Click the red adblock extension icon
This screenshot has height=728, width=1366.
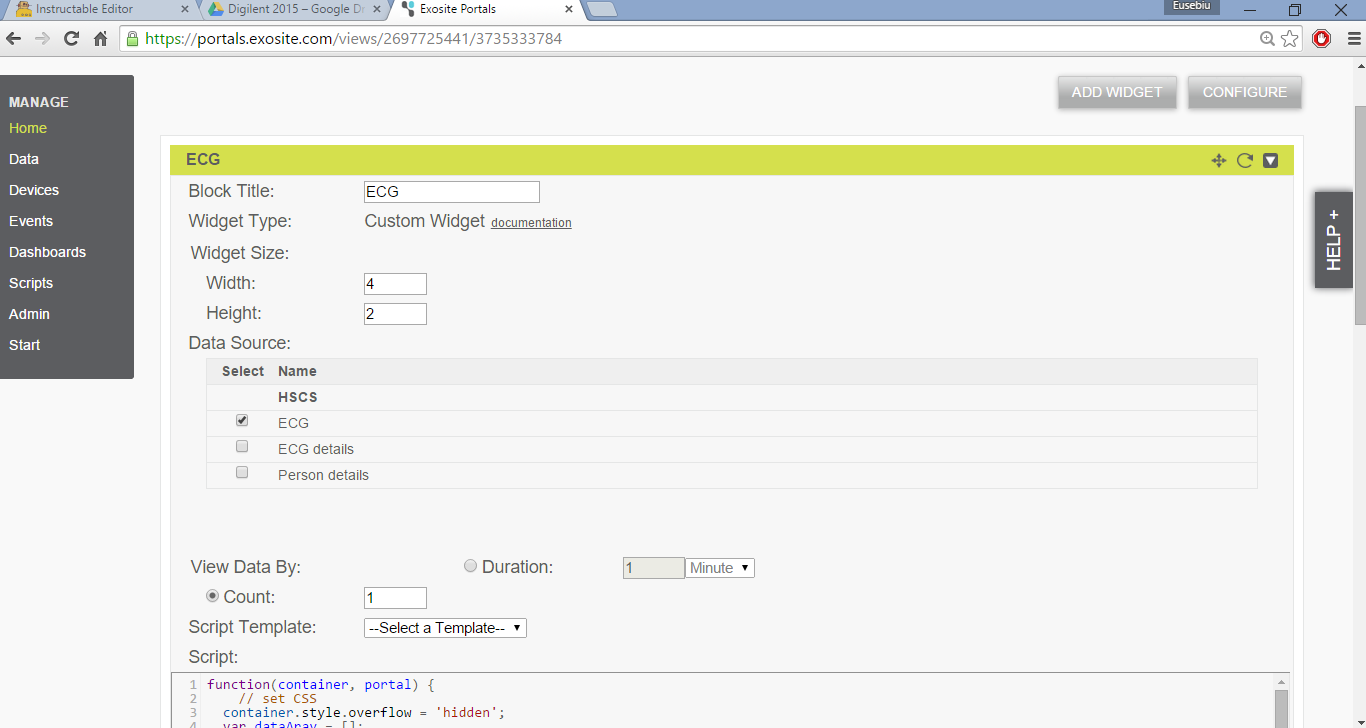point(1322,39)
